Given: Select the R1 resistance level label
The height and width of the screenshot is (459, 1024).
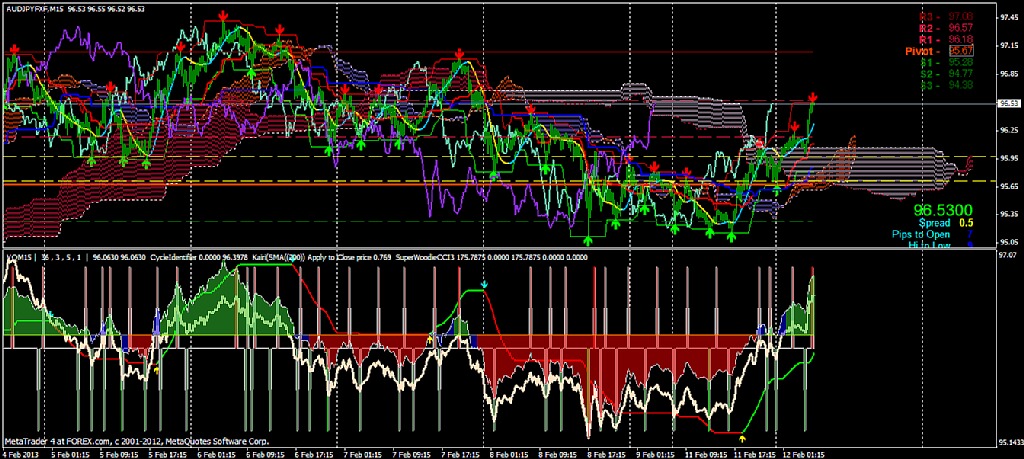Looking at the screenshot, I should tap(925, 38).
